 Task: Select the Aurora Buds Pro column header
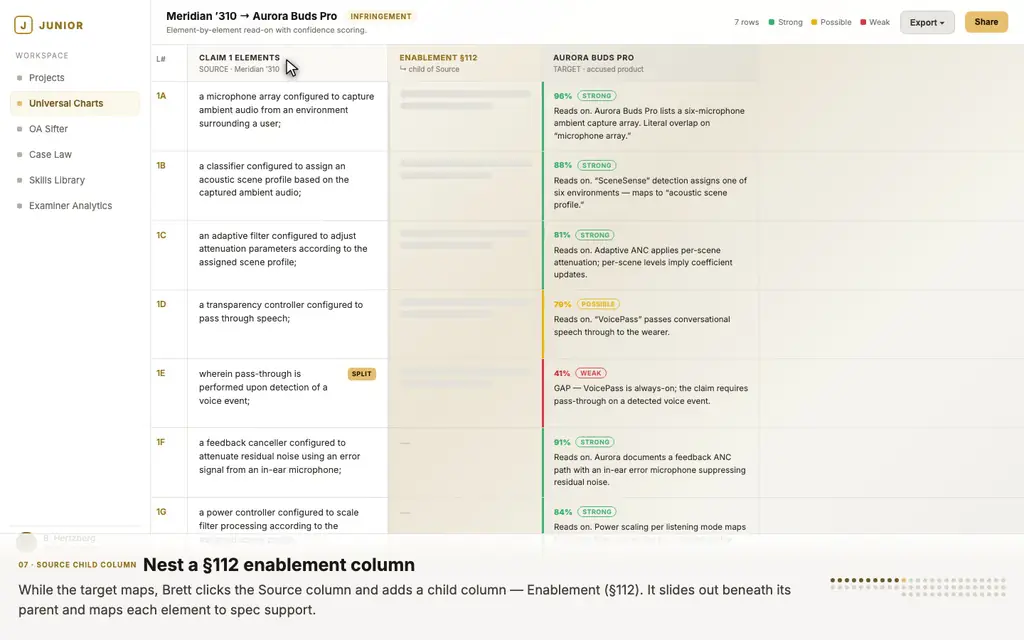pyautogui.click(x=650, y=63)
